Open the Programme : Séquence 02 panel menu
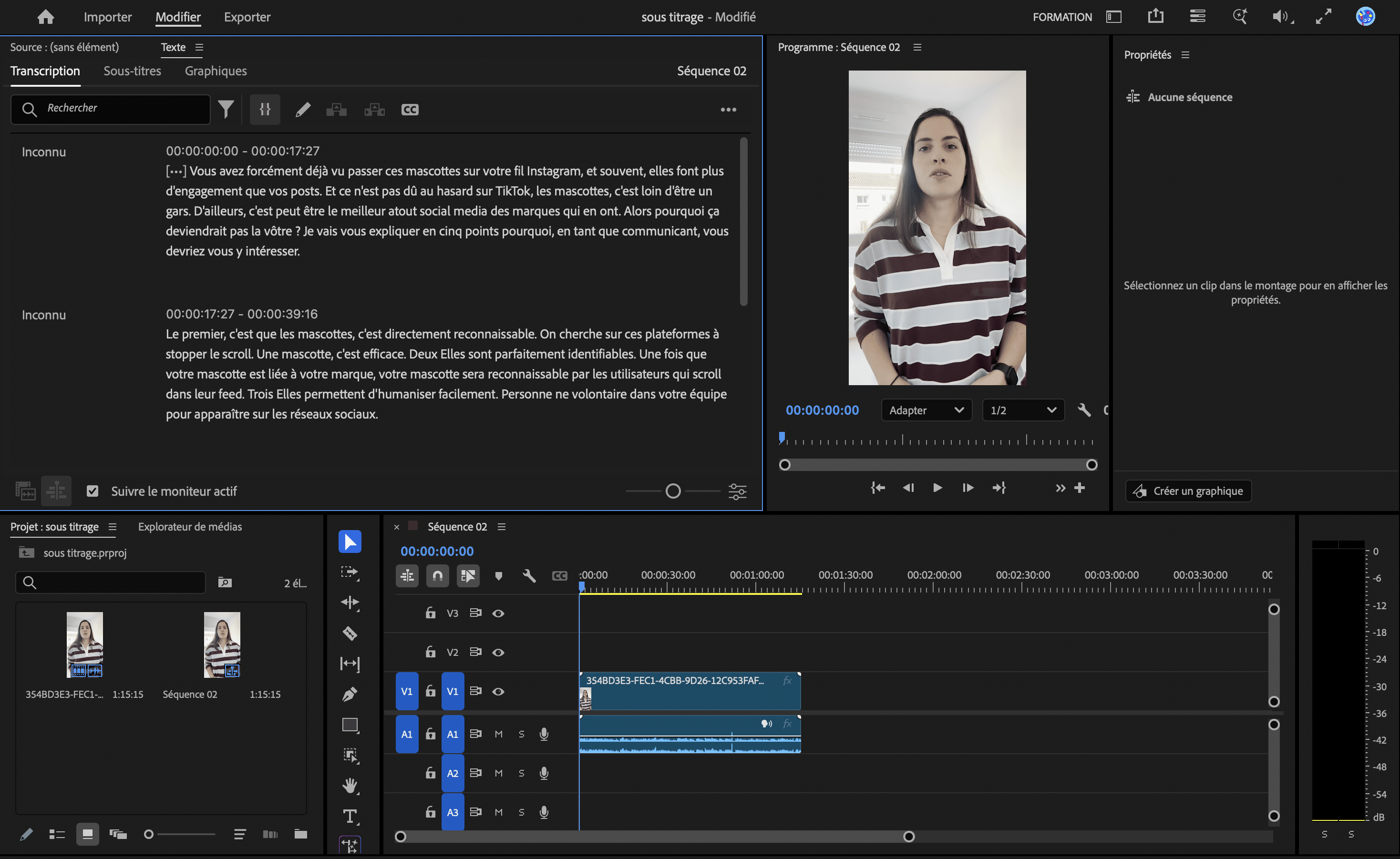Image resolution: width=1400 pixels, height=859 pixels. [x=917, y=47]
